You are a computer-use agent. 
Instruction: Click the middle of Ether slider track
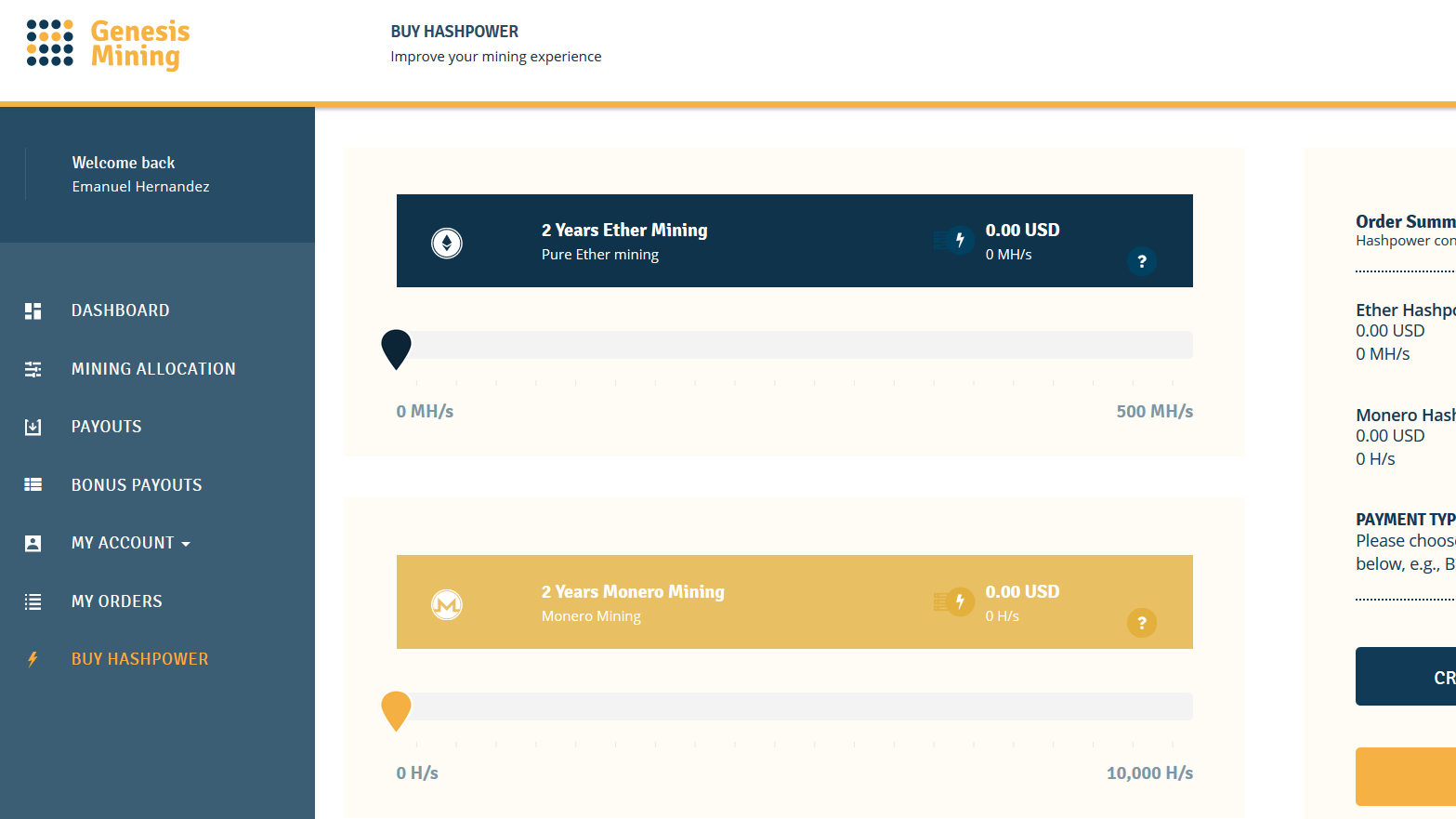click(795, 345)
